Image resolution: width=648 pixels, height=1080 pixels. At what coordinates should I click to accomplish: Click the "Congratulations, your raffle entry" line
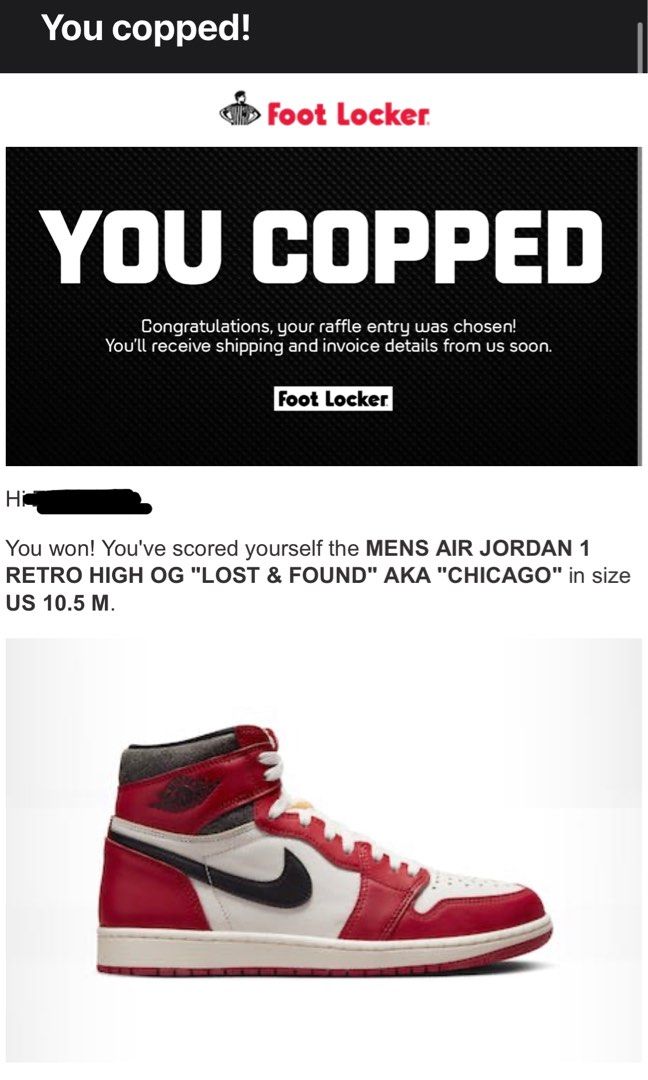(328, 325)
